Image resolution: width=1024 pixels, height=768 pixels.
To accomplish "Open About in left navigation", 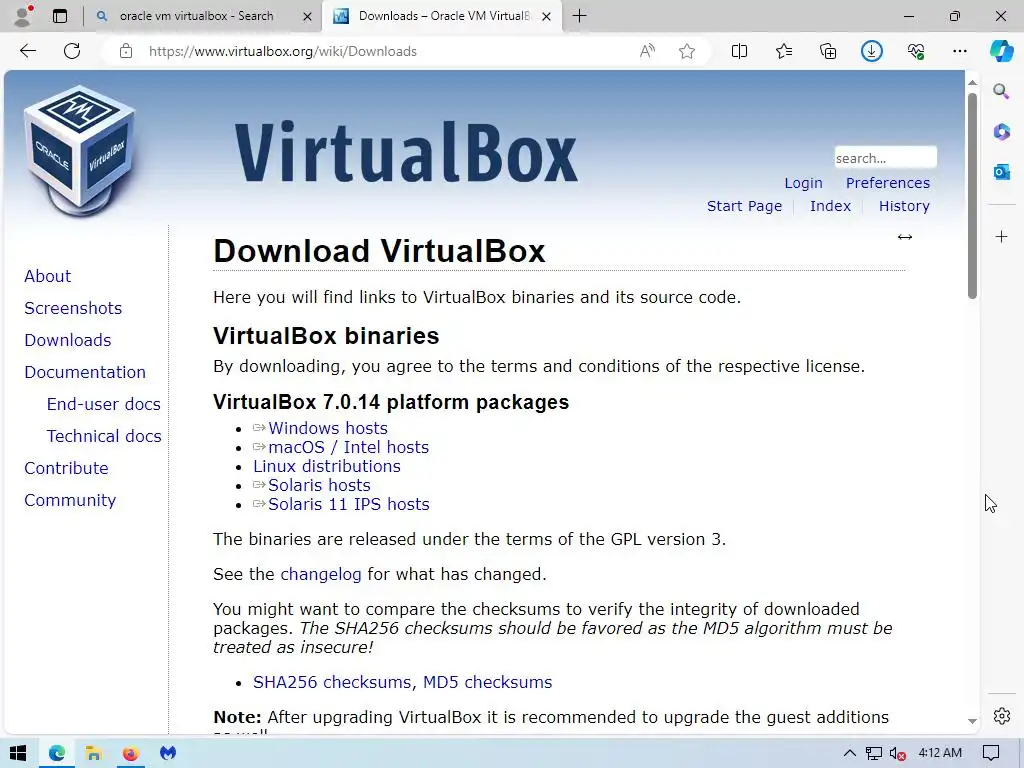I will point(48,276).
